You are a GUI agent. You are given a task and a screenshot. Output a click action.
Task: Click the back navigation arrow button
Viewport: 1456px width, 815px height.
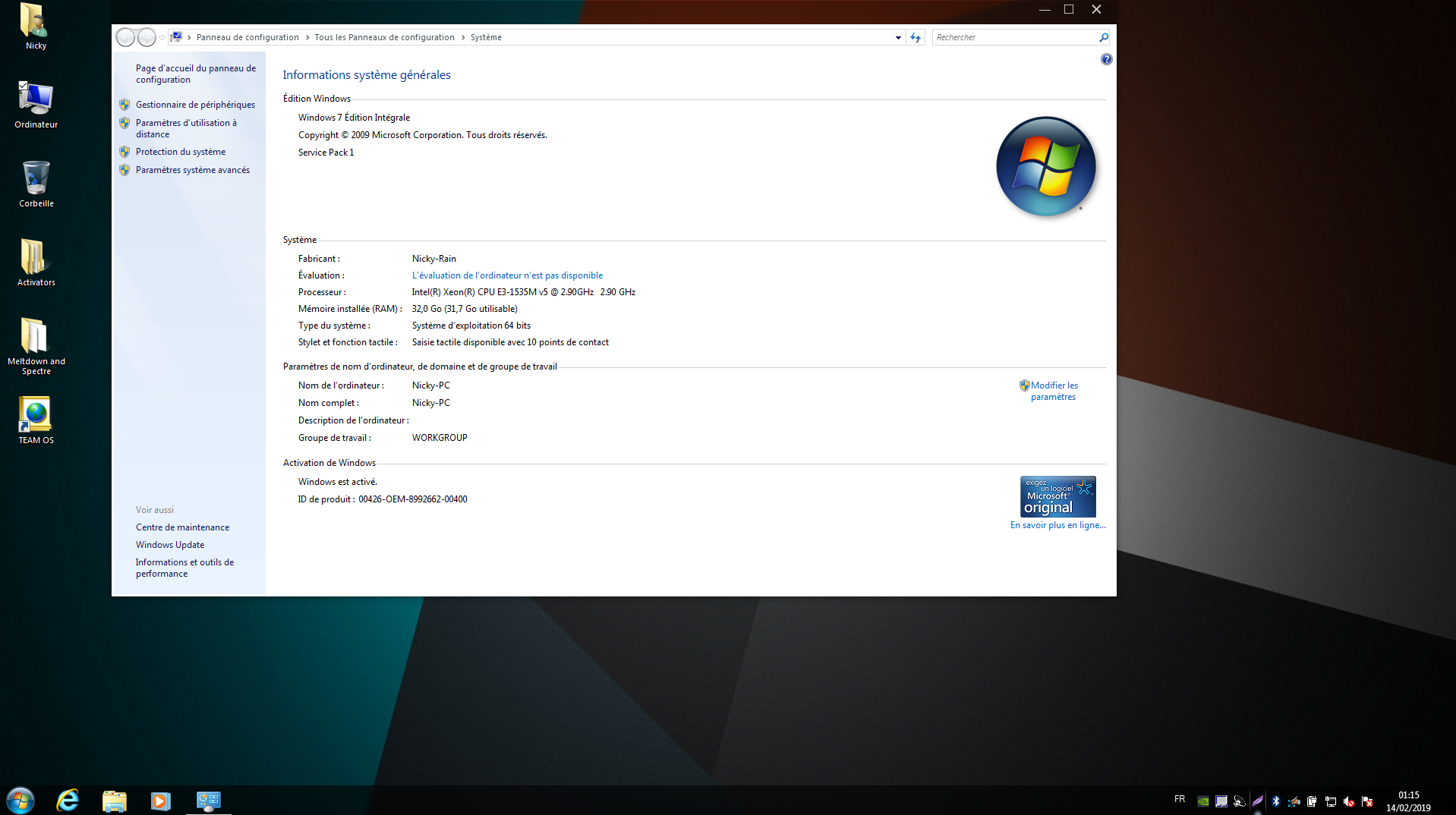(x=125, y=37)
